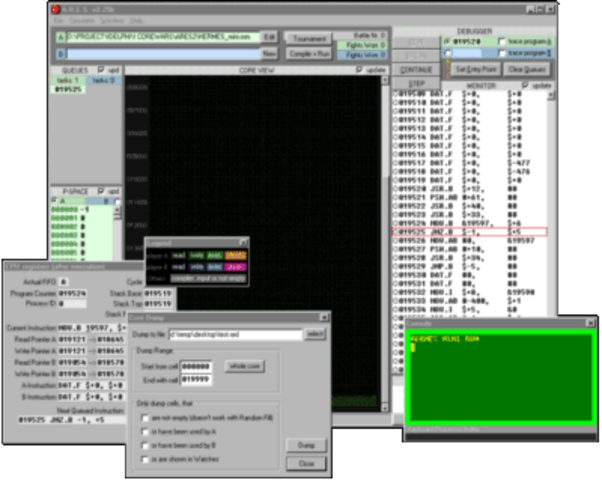602x480 pixels.
Task: Click the empty program B path field
Action: pyautogui.click(x=163, y=54)
